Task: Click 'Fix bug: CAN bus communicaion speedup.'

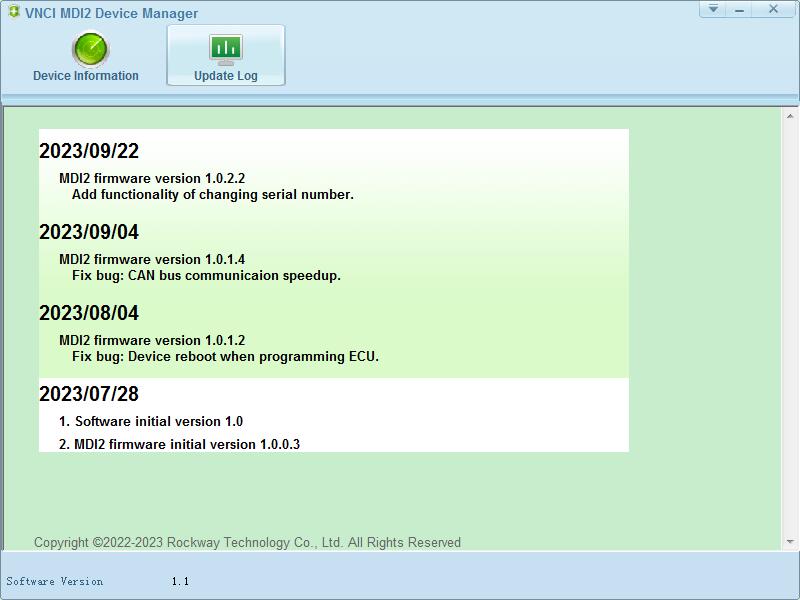Action: (x=206, y=276)
